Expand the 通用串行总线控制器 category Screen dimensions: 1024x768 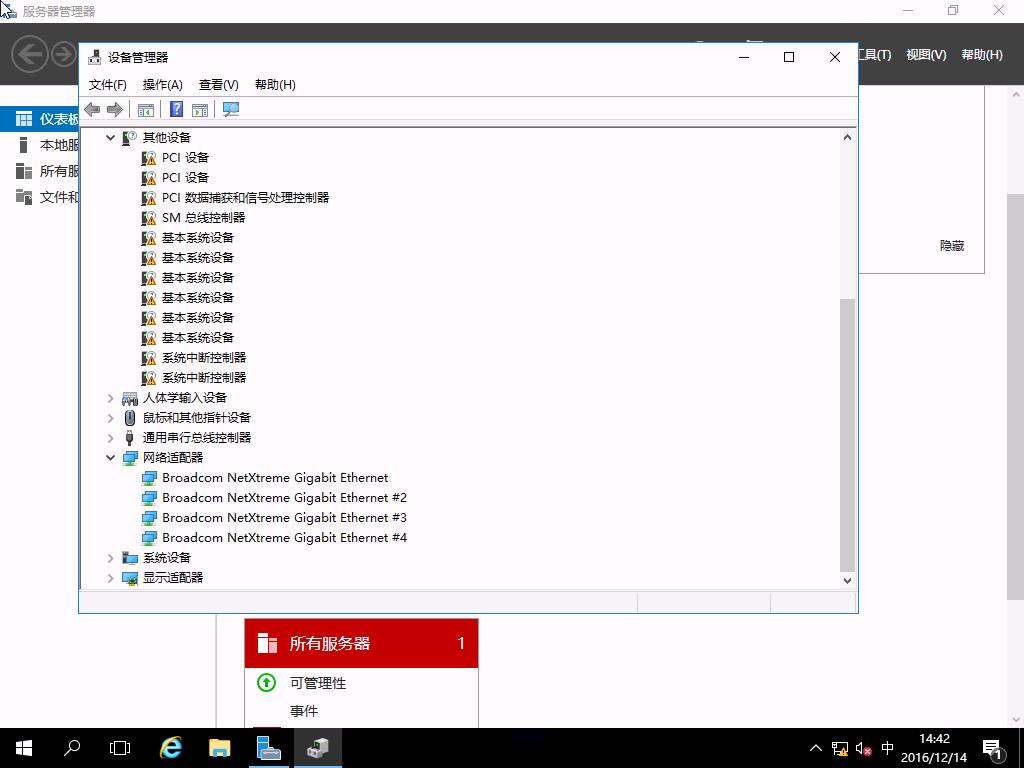click(x=110, y=437)
